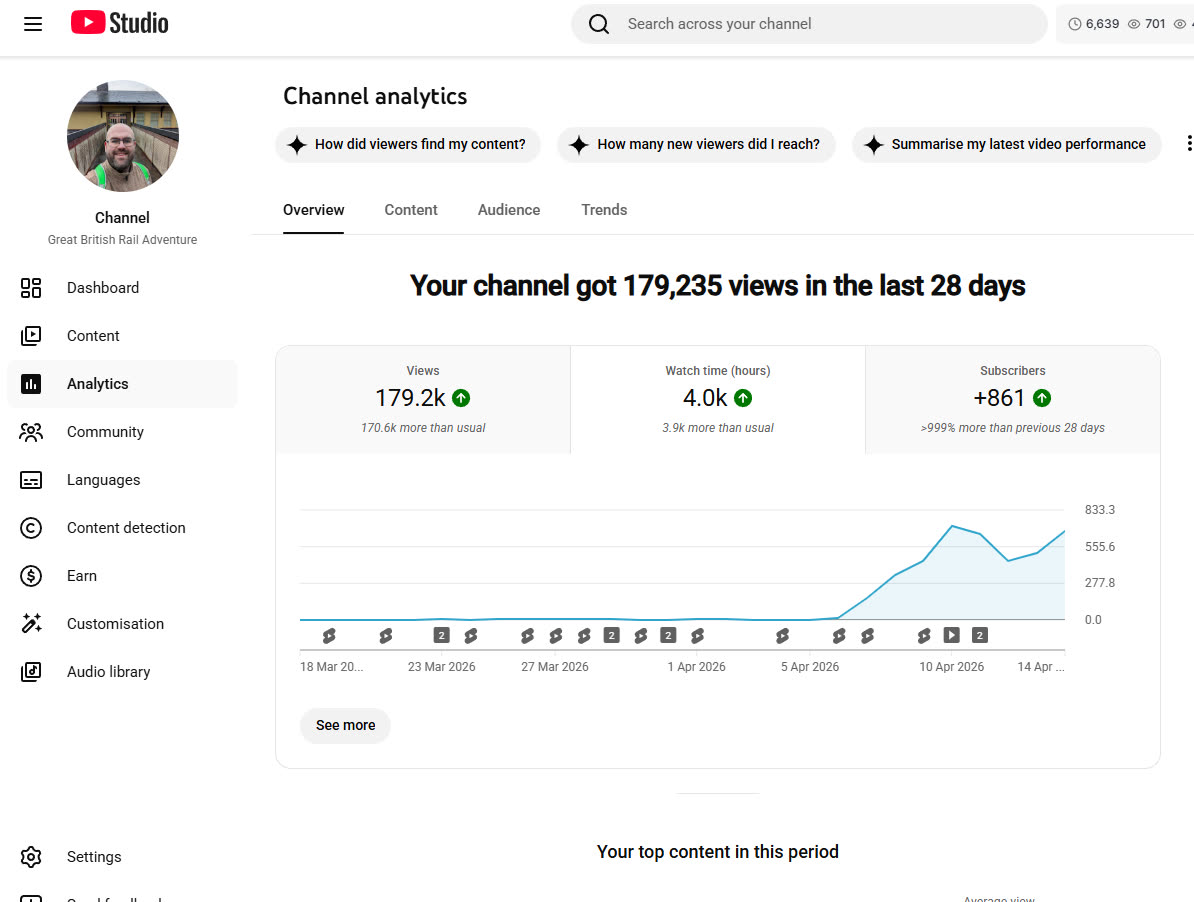Click 'Your top content in this period' heading
1194x902 pixels.
pos(718,852)
